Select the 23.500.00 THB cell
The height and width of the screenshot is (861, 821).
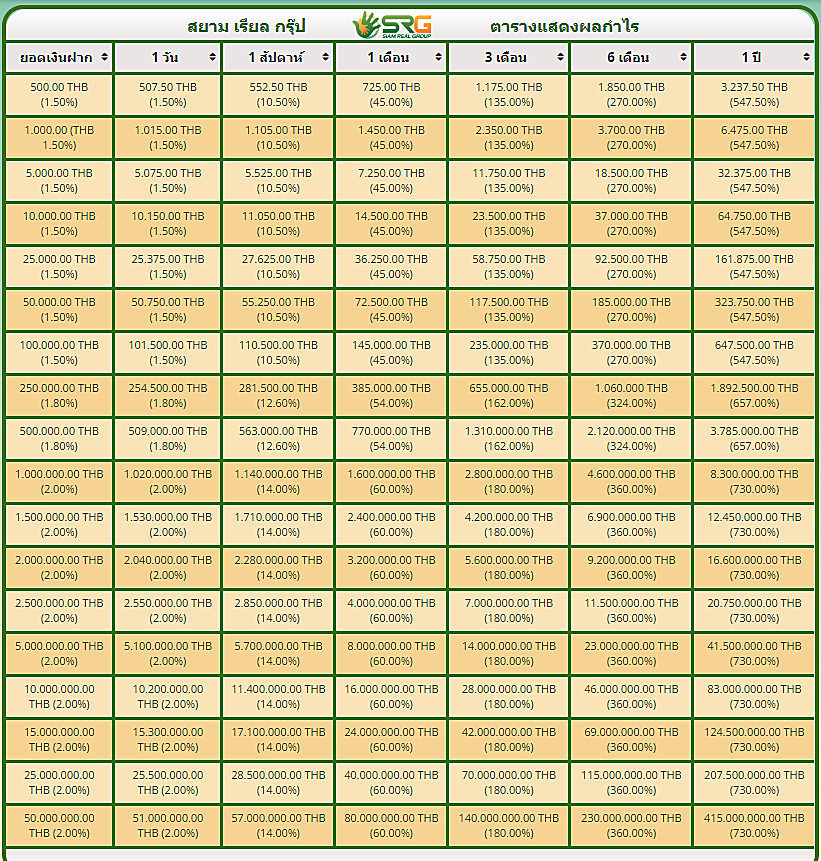click(509, 224)
